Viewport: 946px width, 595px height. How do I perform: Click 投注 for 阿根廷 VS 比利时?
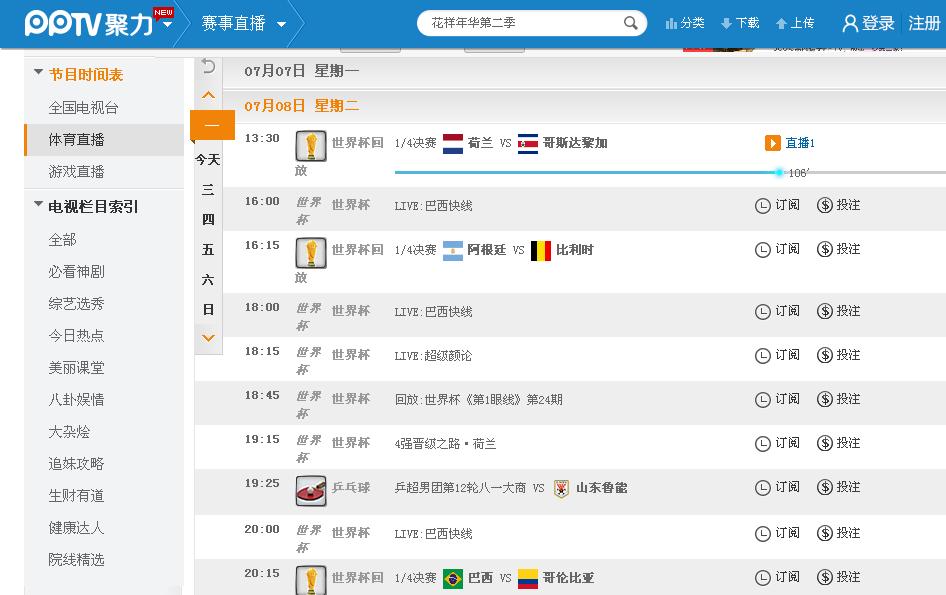(x=839, y=249)
